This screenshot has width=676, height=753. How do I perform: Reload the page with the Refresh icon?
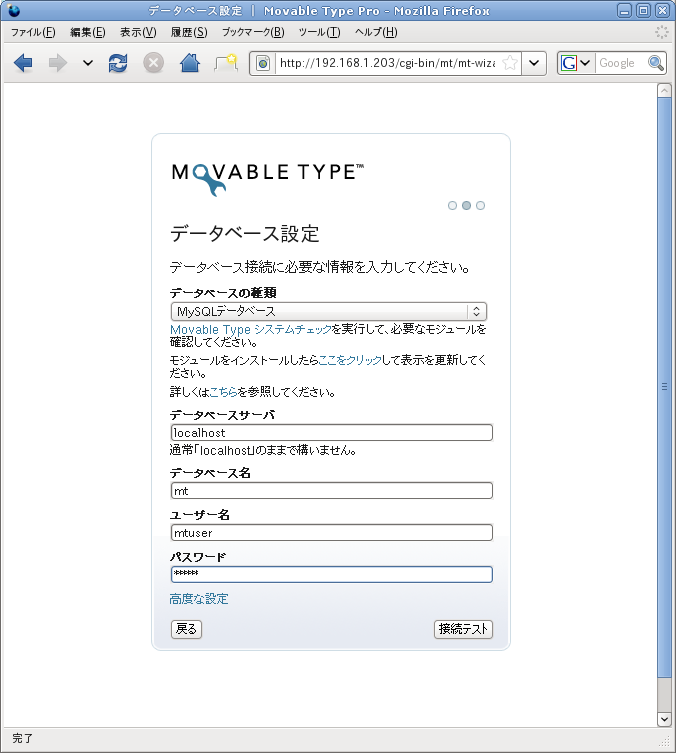click(x=118, y=63)
